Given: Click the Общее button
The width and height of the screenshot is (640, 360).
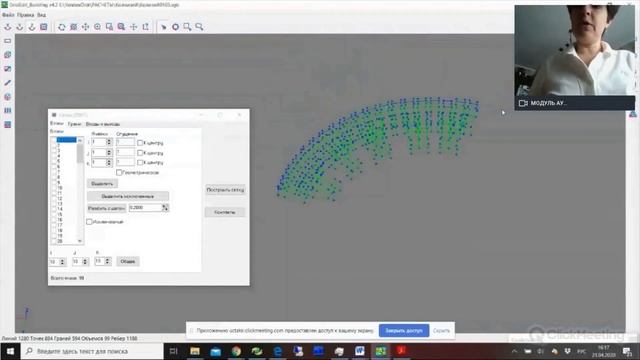Looking at the screenshot, I should click(x=128, y=261).
